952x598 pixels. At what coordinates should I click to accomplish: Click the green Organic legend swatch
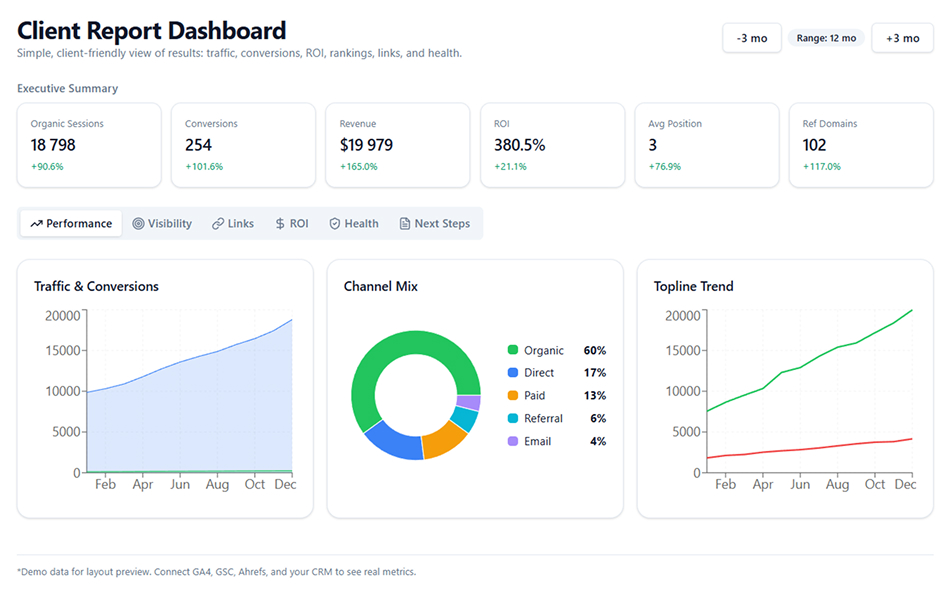513,350
